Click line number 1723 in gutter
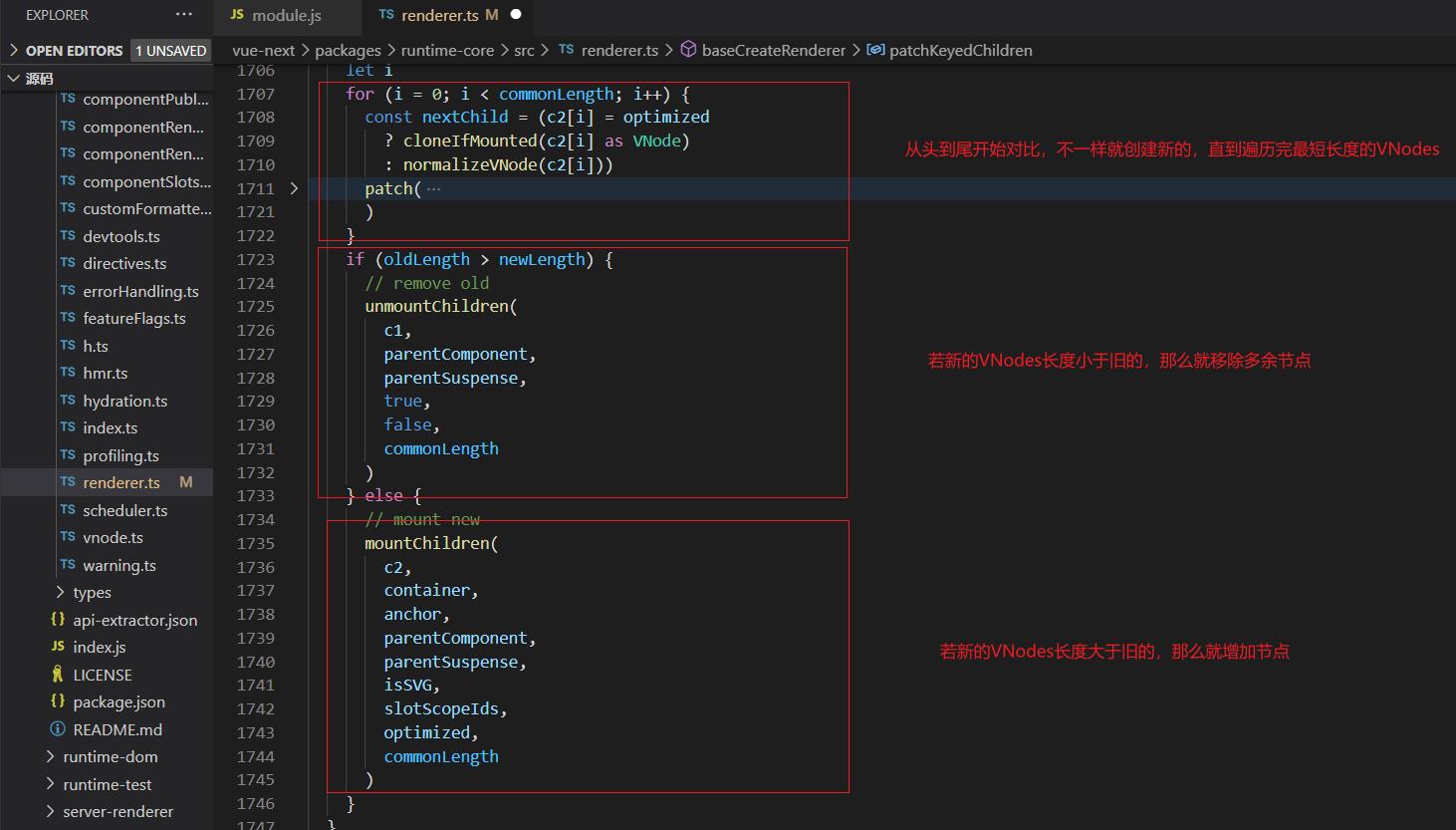1456x830 pixels. click(255, 259)
